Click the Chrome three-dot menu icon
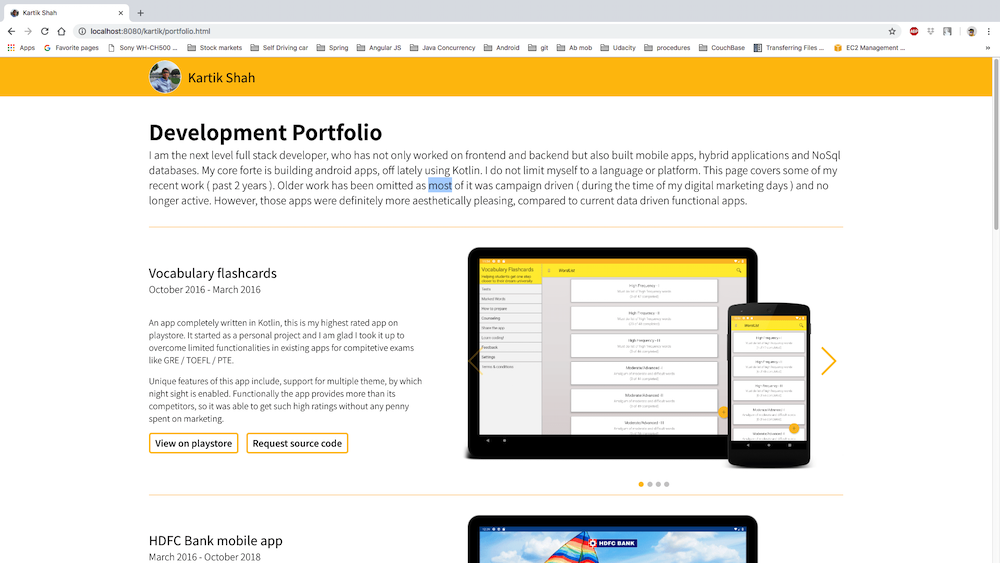 [989, 31]
